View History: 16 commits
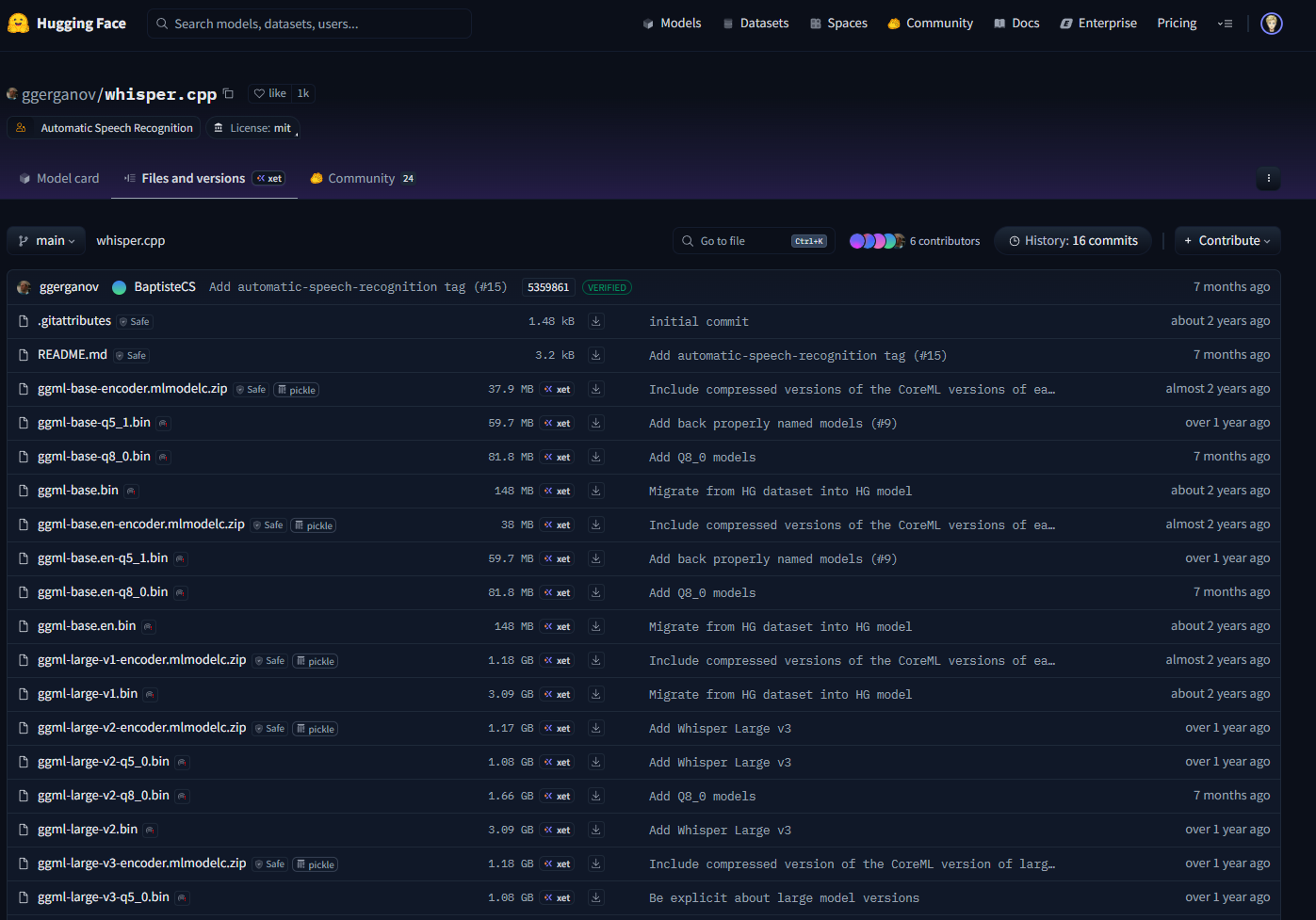Viewport: 1316px width, 920px height. tap(1073, 241)
